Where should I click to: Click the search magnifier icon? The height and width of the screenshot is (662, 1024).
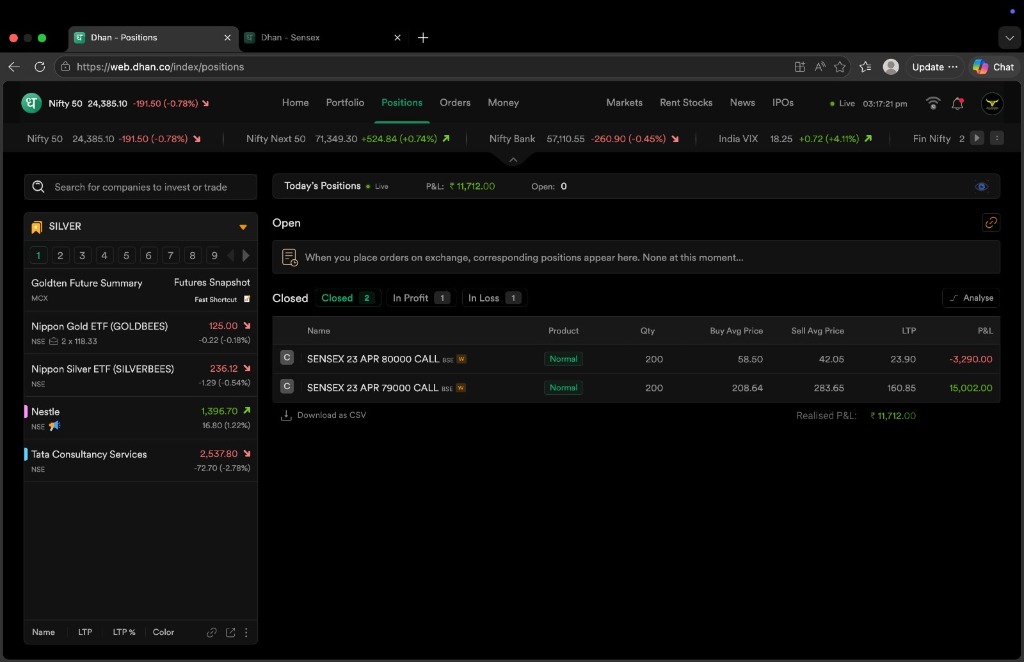tap(39, 187)
